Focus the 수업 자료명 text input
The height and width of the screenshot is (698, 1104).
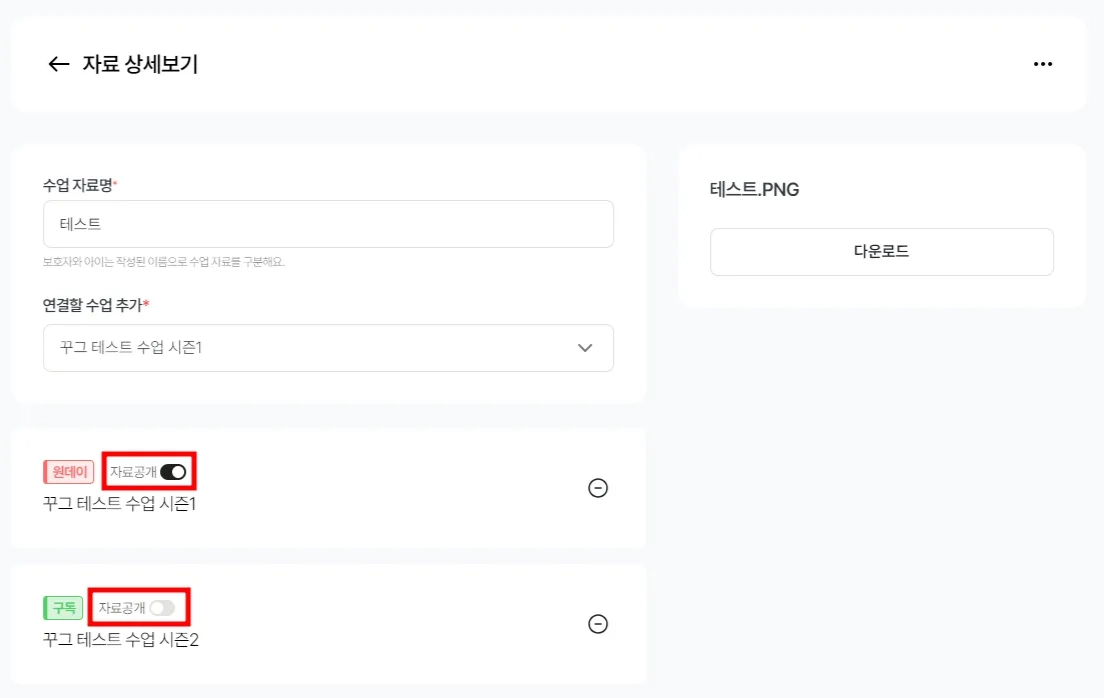pos(328,224)
